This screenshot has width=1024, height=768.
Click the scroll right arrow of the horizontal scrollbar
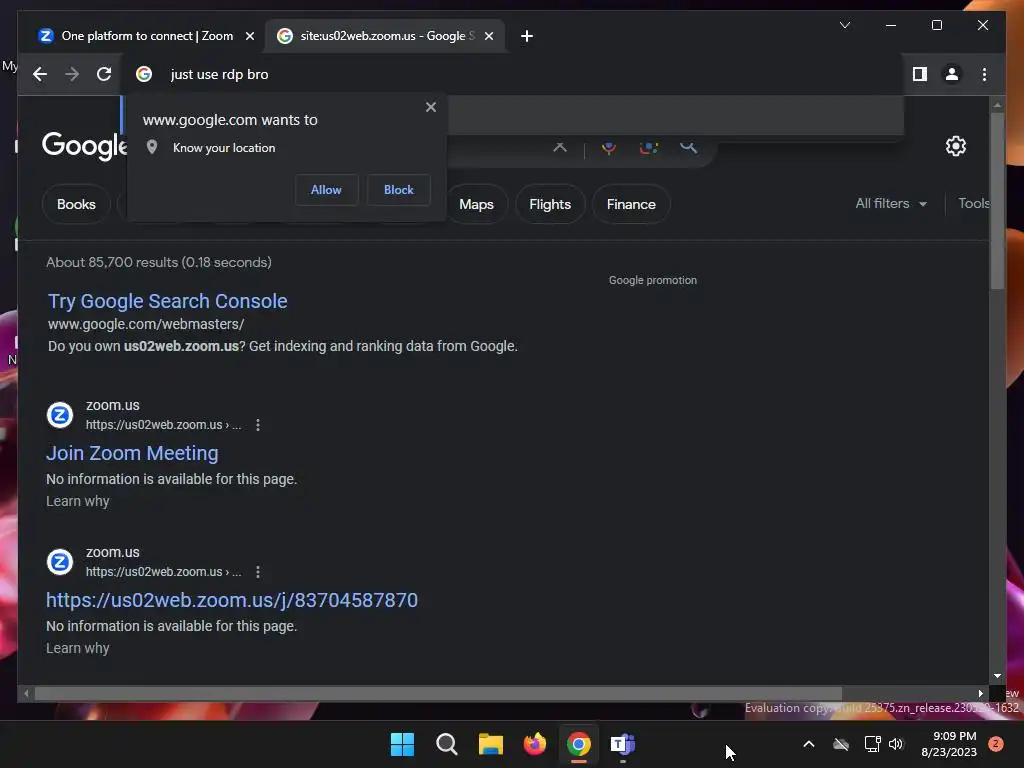pyautogui.click(x=980, y=694)
